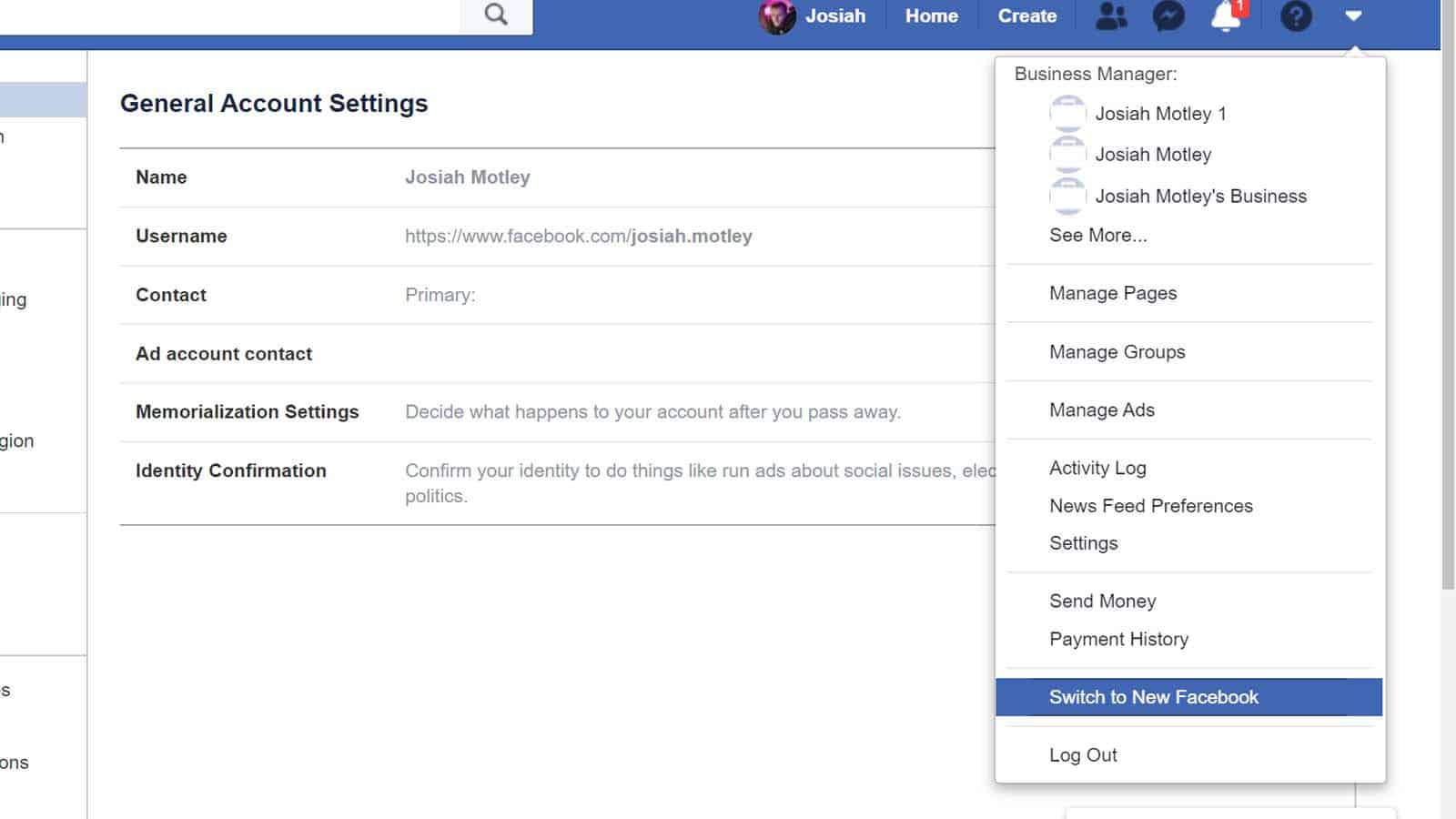Click the Josiah Motley business avatar icon
The width and height of the screenshot is (1456, 819).
(1067, 154)
